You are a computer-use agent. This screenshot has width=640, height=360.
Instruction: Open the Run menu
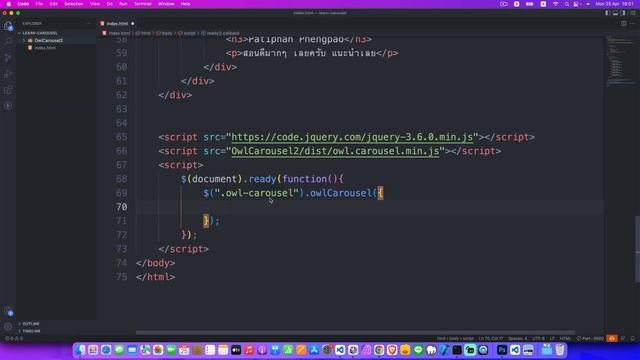[123, 4]
